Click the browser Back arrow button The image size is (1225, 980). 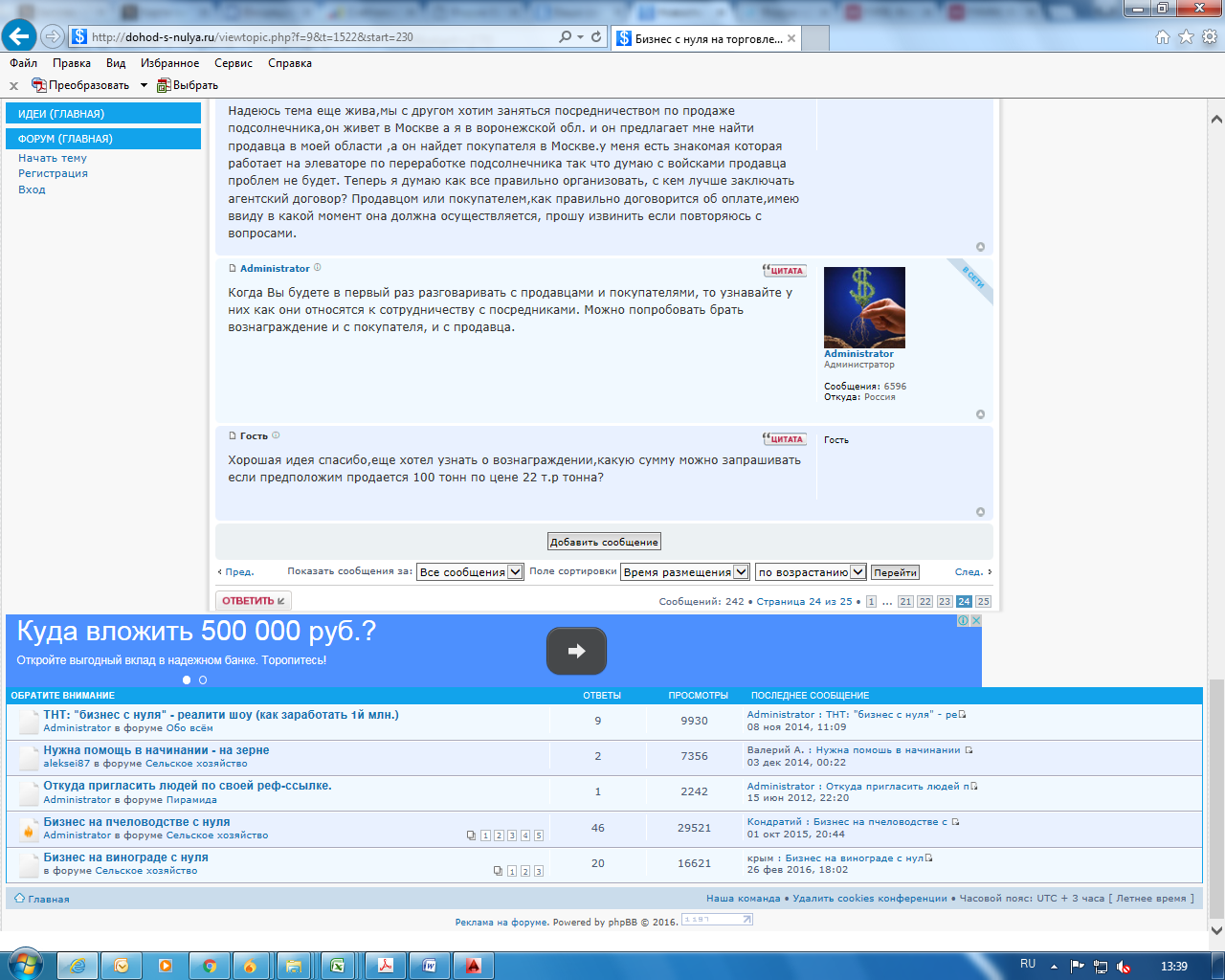(19, 36)
